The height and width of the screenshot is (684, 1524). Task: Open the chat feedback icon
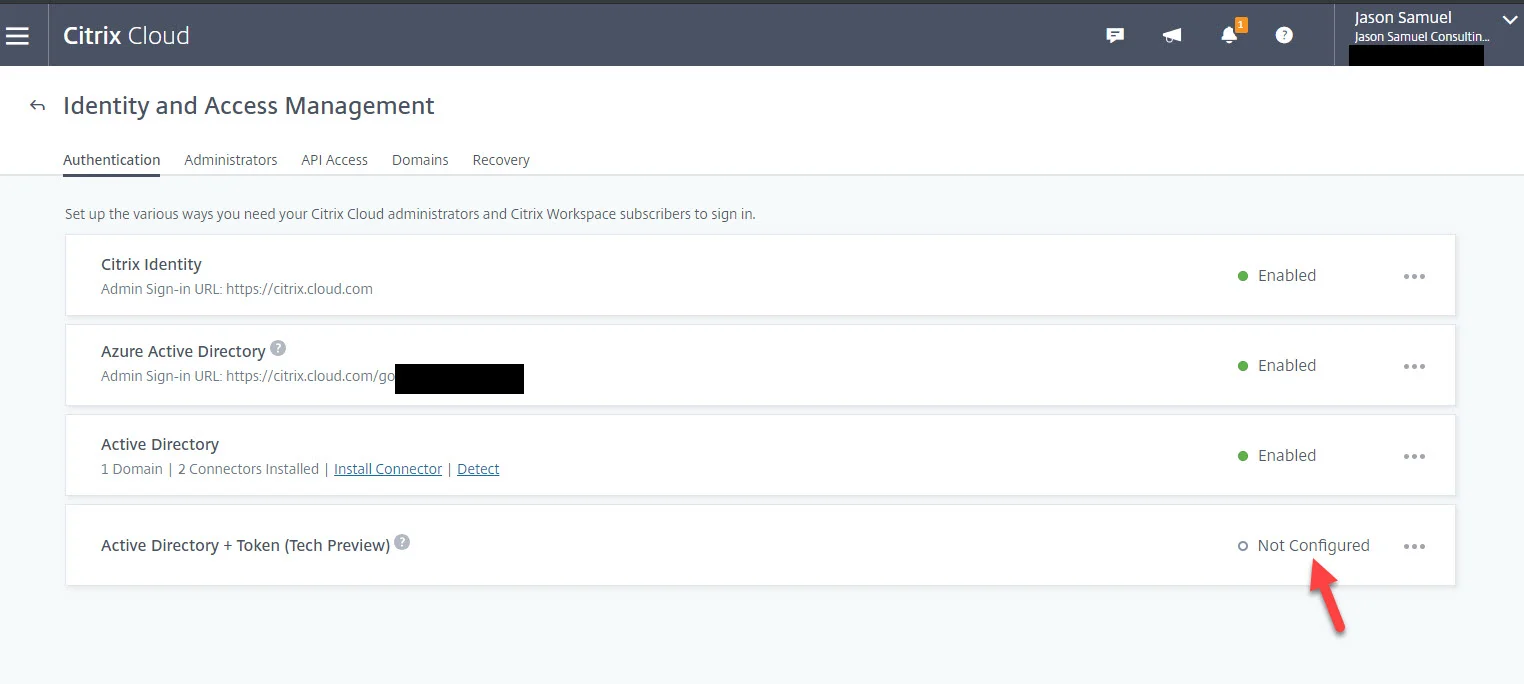1115,36
